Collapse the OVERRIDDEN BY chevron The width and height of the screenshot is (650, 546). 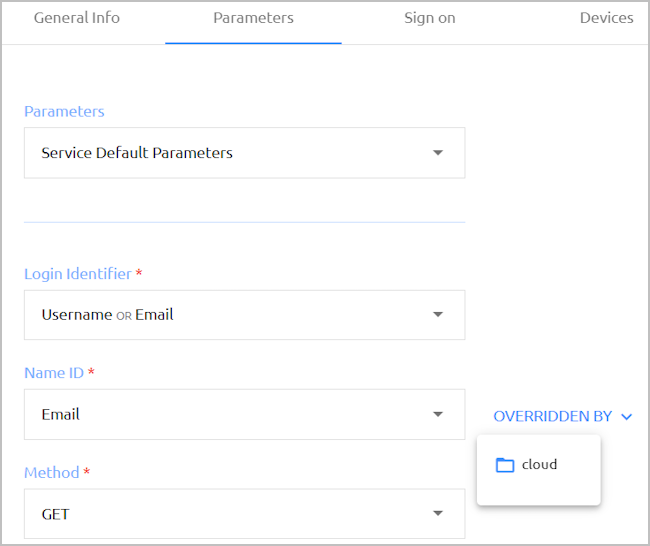point(627,417)
